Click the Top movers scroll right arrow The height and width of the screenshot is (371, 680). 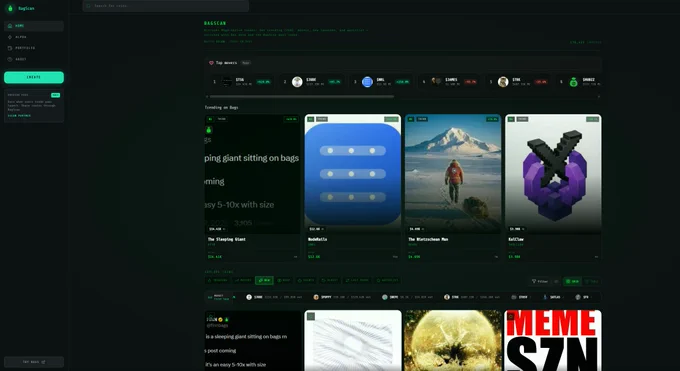tap(599, 97)
